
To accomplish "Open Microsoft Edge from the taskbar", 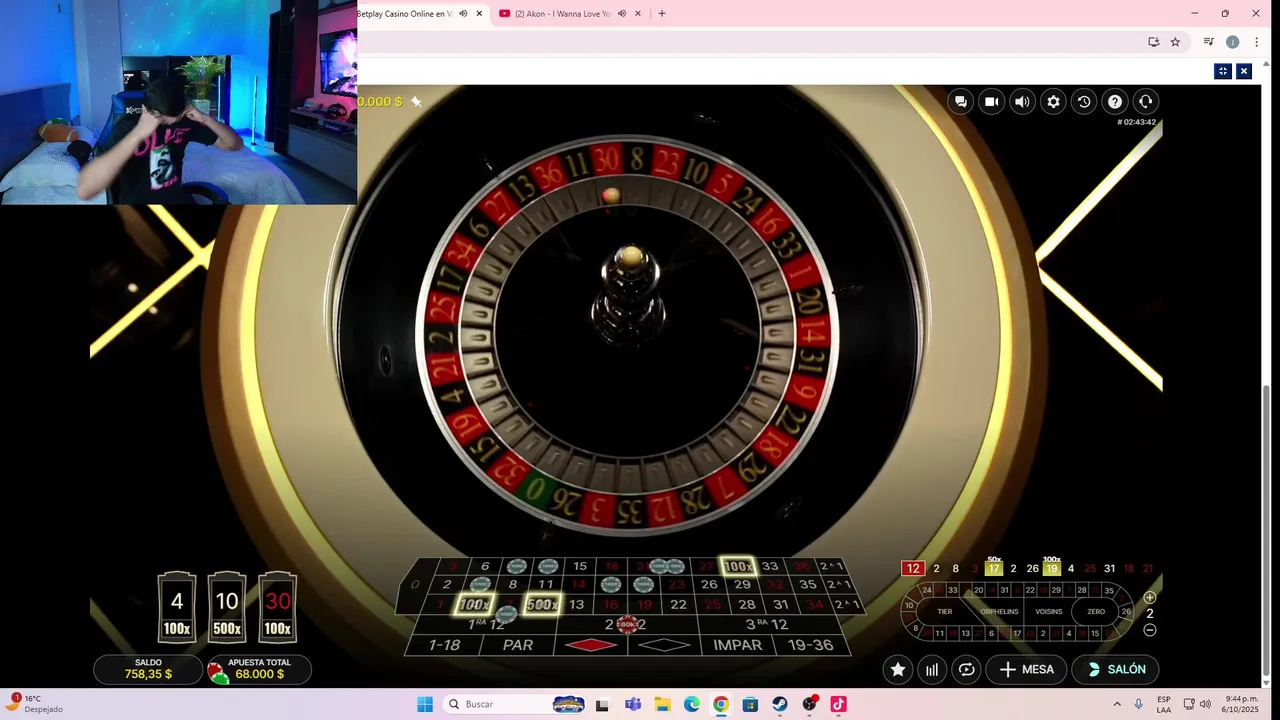I will (692, 704).
